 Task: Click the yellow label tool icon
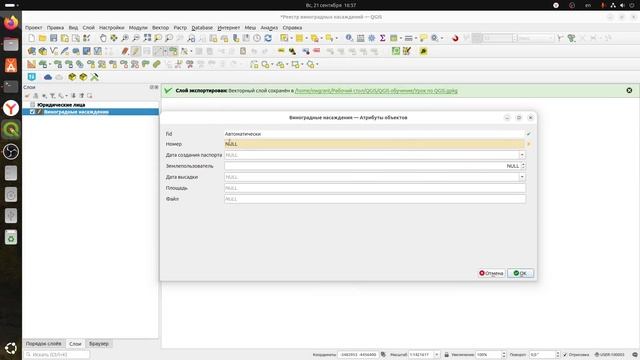coord(281,51)
